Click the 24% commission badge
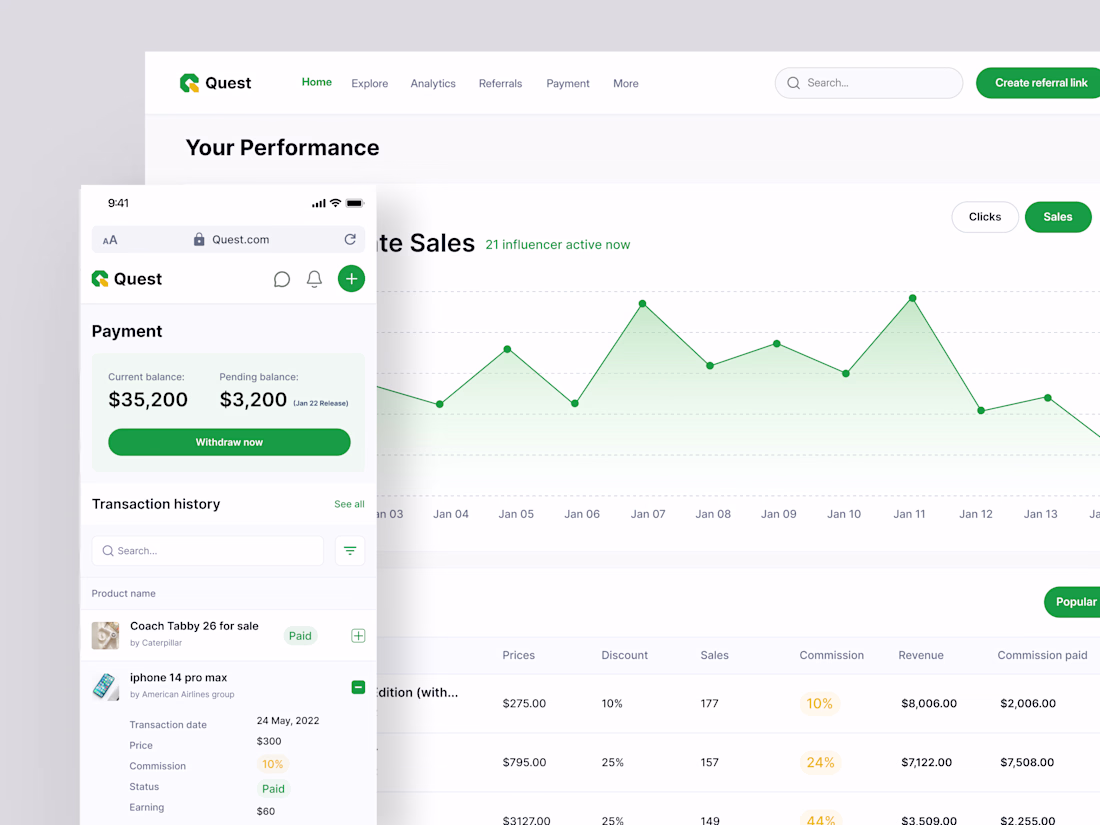 tap(820, 762)
